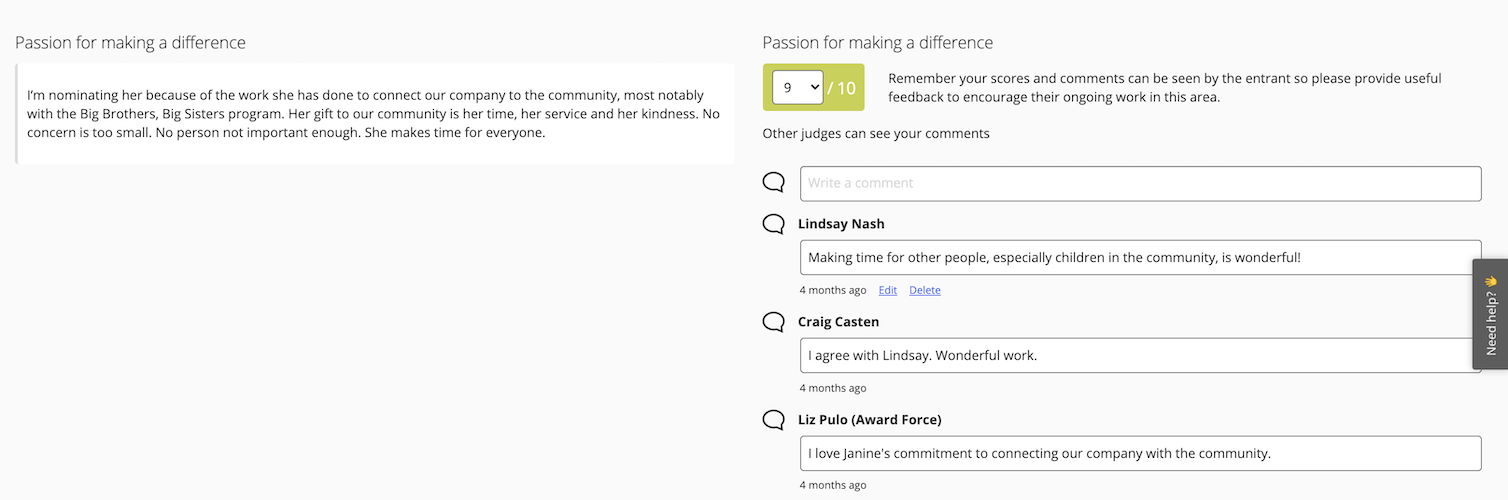
Task: Click the comment bubble icon beside Liz Pulo
Action: tap(773, 420)
